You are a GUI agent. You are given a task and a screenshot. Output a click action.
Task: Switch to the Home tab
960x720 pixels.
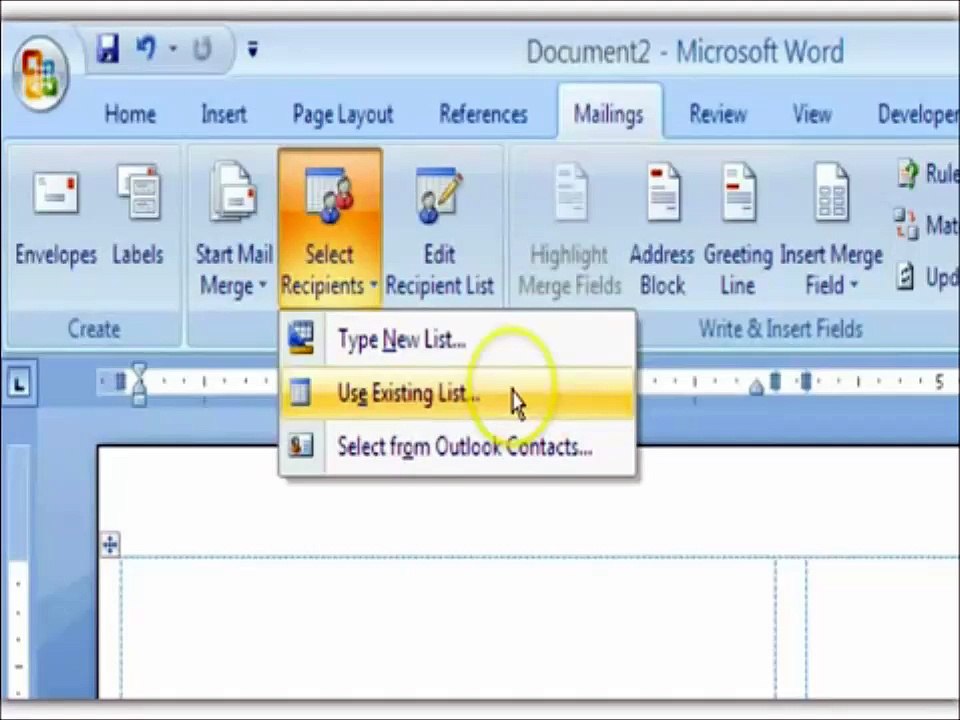coord(130,114)
